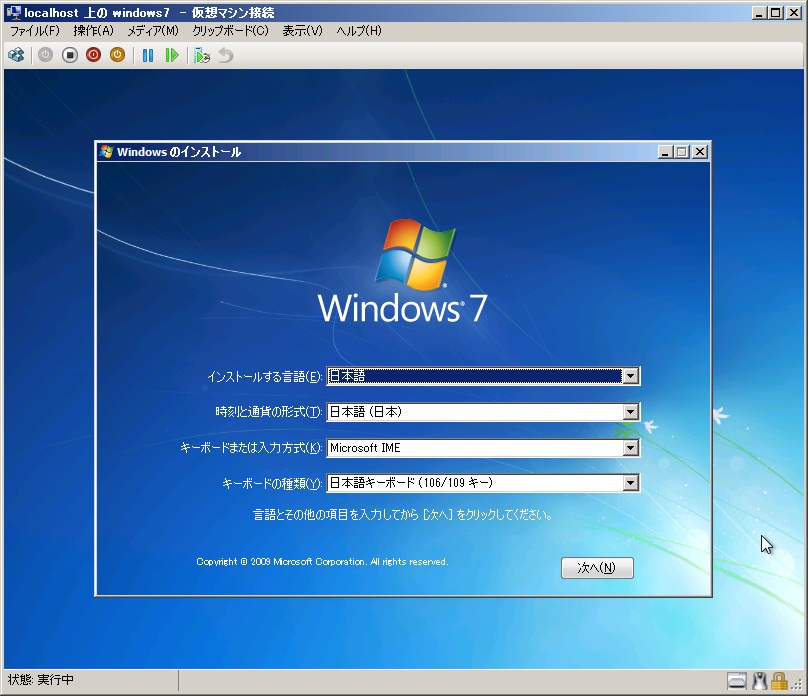The image size is (808, 696).
Task: Open the 操作(A) menu
Action: click(x=93, y=31)
